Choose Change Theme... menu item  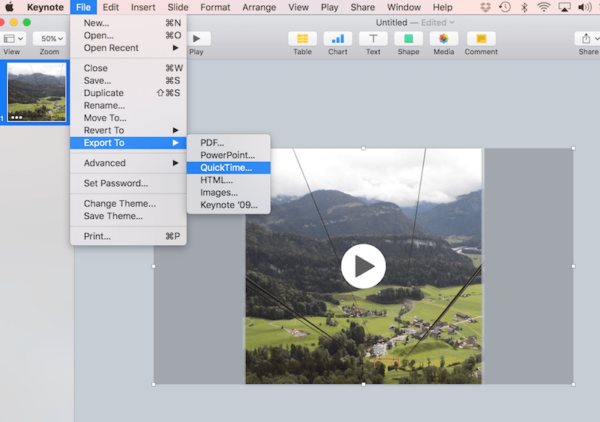[x=128, y=204]
